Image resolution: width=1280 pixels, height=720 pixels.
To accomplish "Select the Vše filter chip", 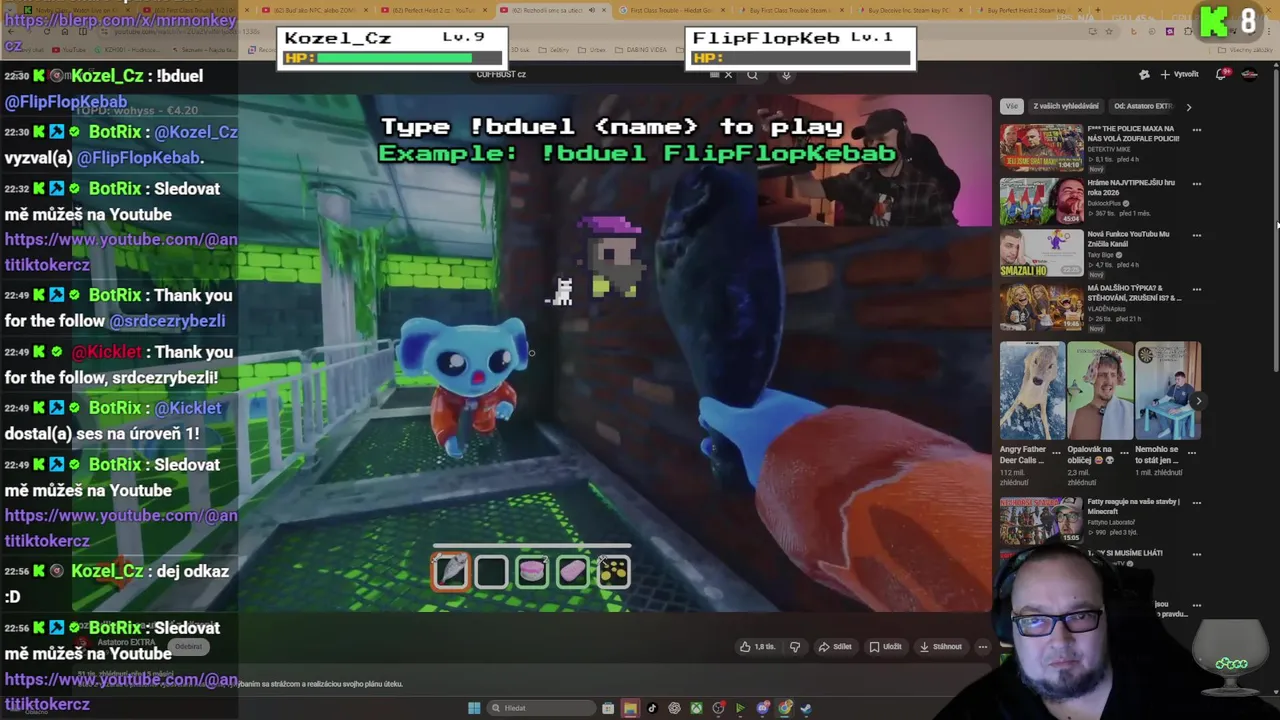I will pos(1012,106).
